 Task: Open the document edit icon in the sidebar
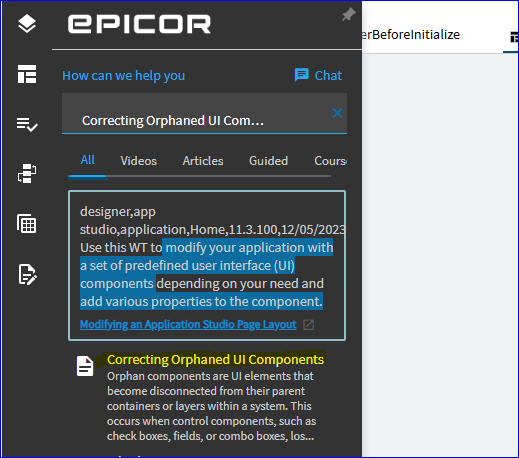click(27, 274)
